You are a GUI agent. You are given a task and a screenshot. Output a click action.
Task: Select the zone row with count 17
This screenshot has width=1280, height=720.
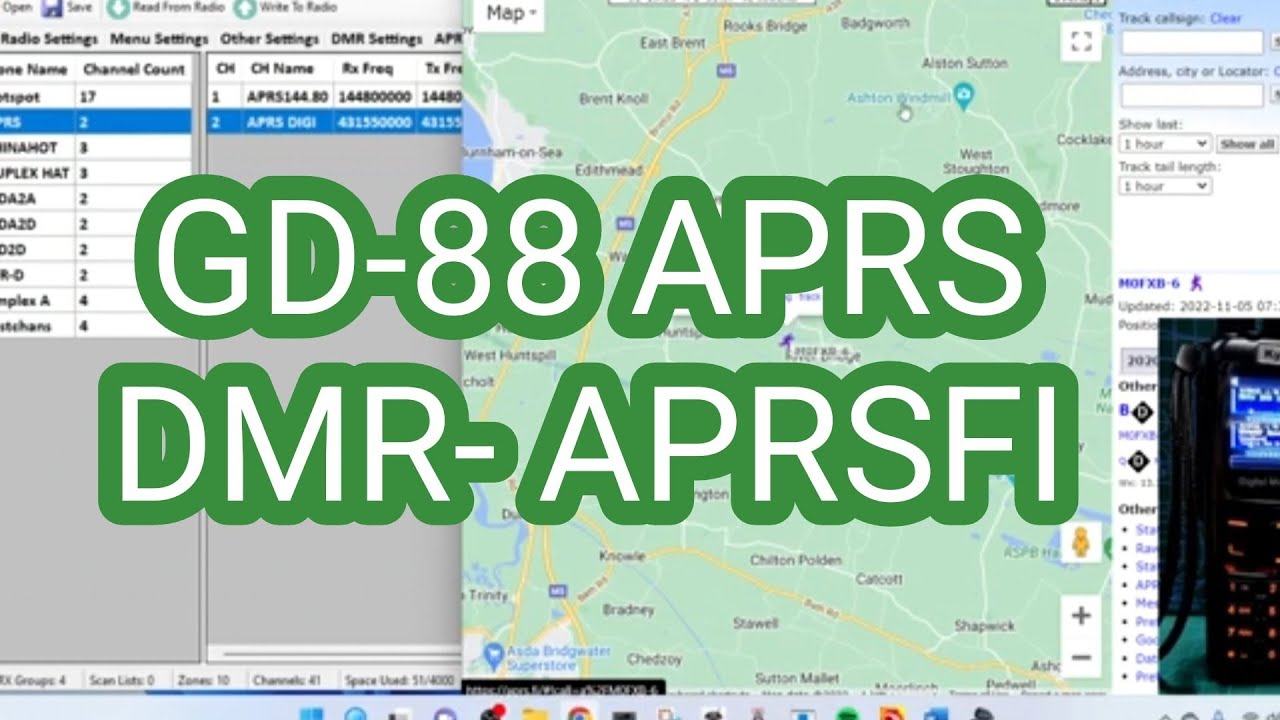pyautogui.click(x=96, y=97)
